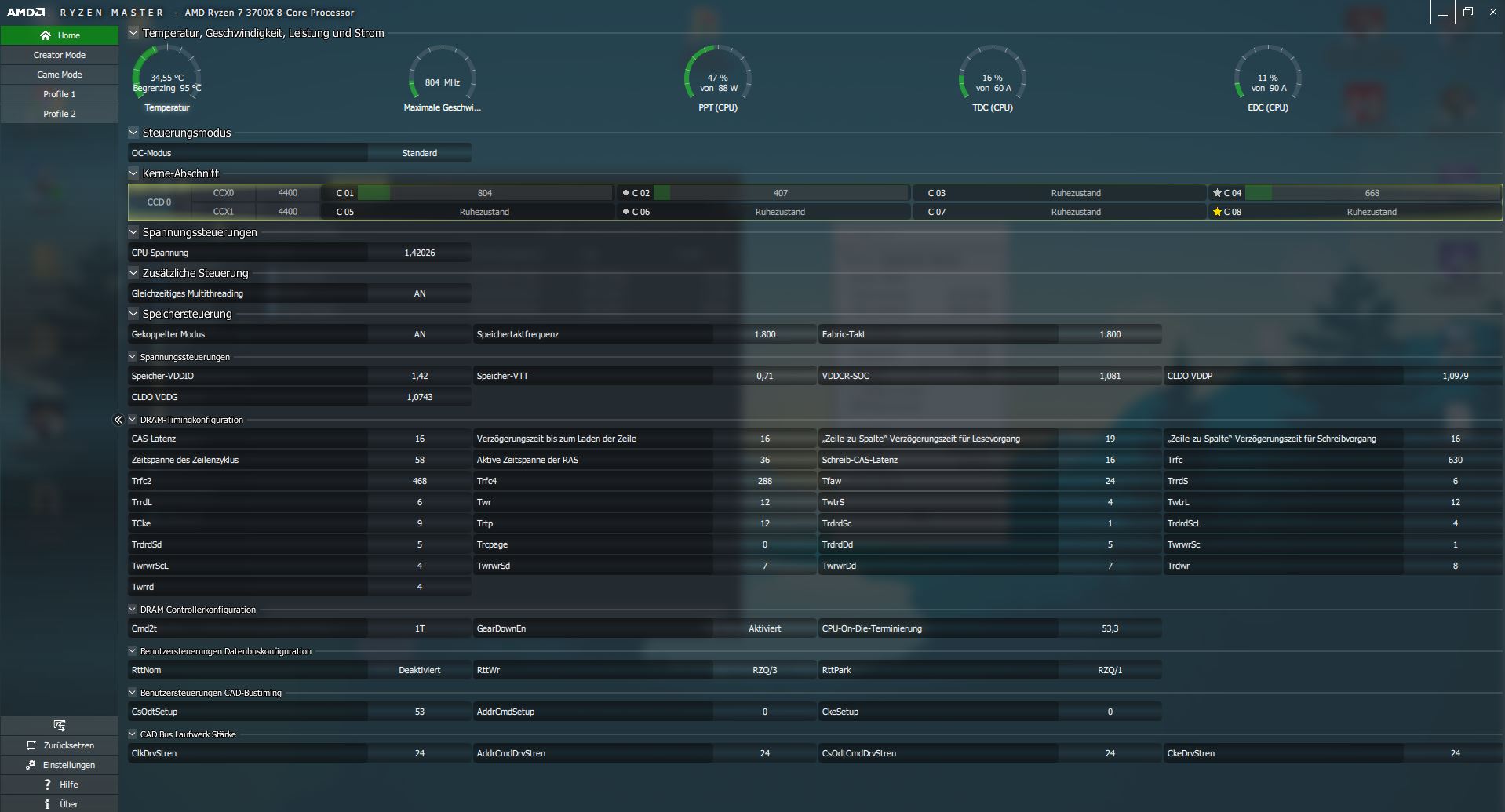Collapse the Zusätzliche Steuerung section
Screen dimensions: 1505x812
(133, 273)
